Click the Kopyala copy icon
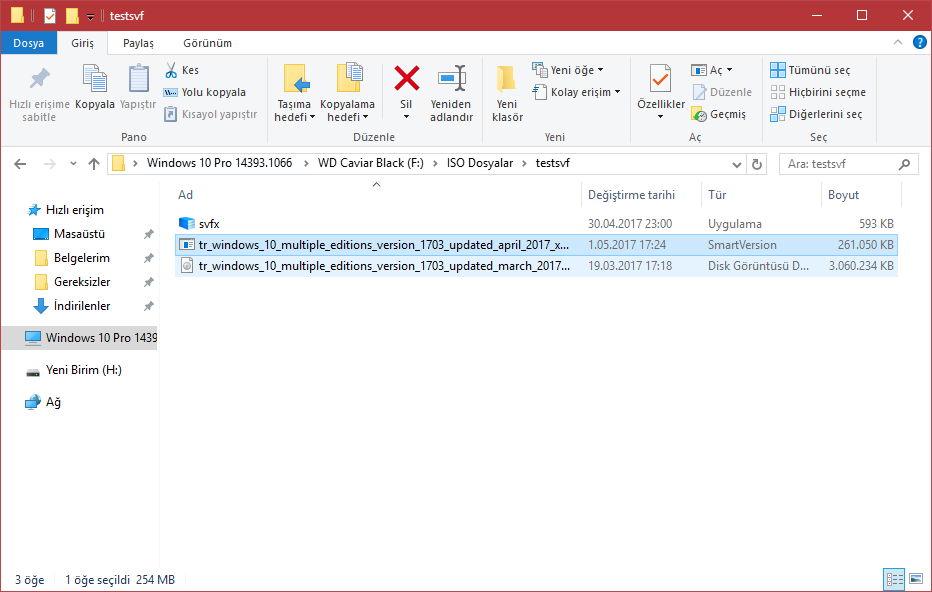Screen dimensions: 932x592 click(95, 88)
